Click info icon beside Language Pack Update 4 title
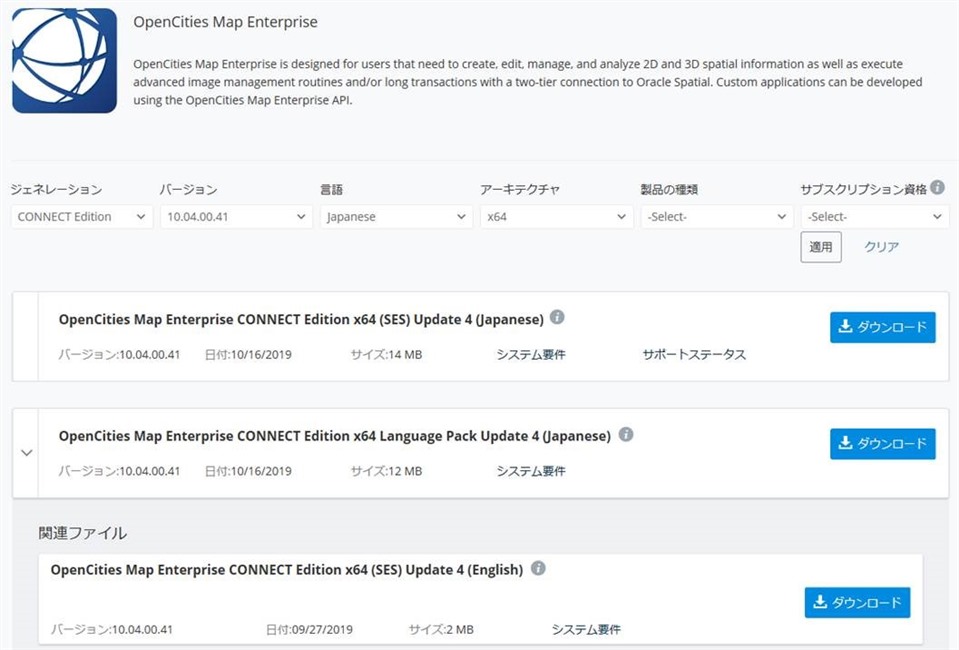 pos(626,435)
